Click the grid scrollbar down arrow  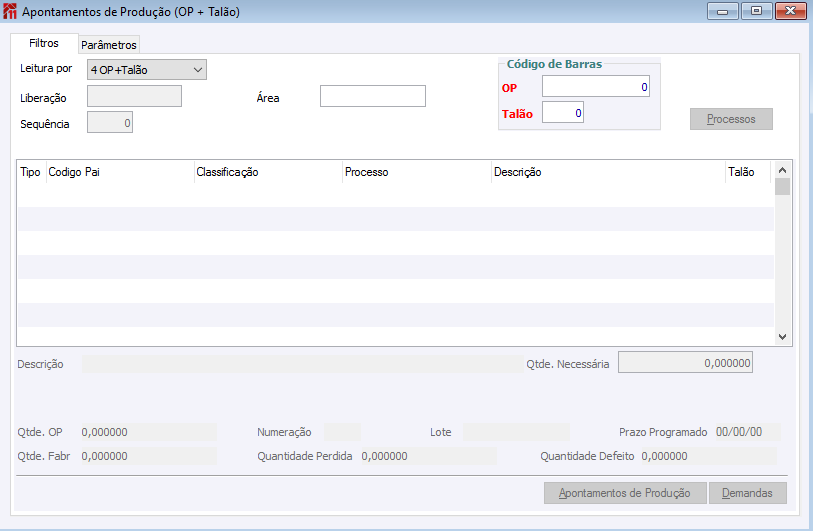[782, 337]
